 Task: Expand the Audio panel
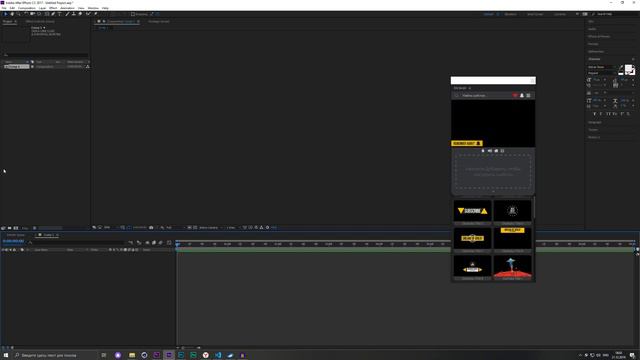click(x=592, y=29)
